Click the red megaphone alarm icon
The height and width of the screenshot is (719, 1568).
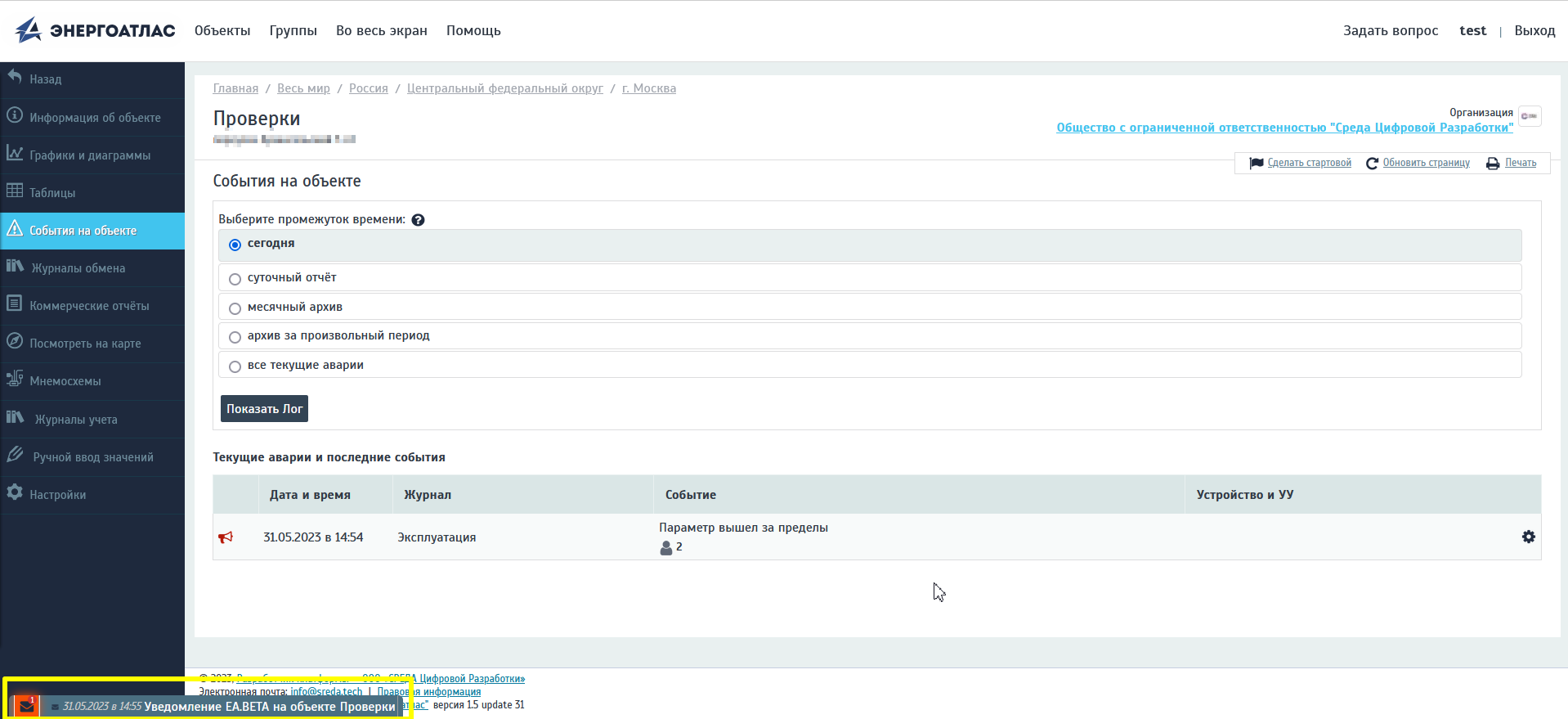226,537
